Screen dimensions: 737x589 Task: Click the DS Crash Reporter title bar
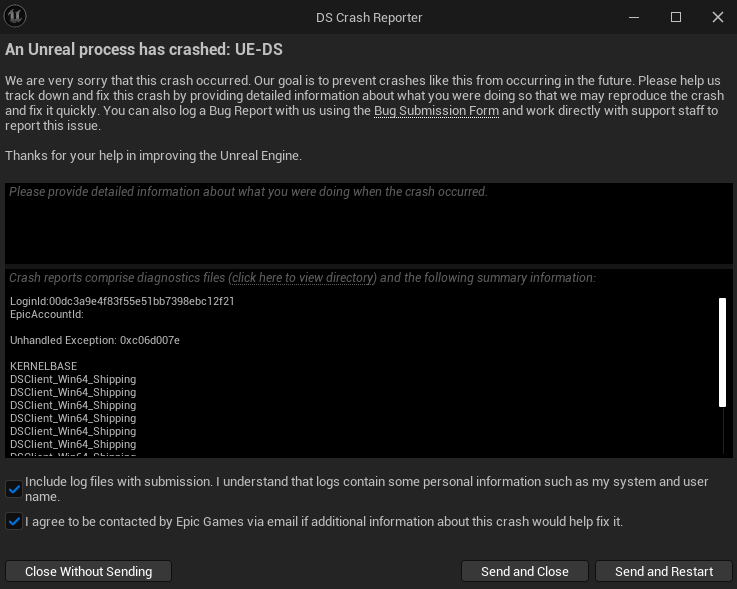368,17
